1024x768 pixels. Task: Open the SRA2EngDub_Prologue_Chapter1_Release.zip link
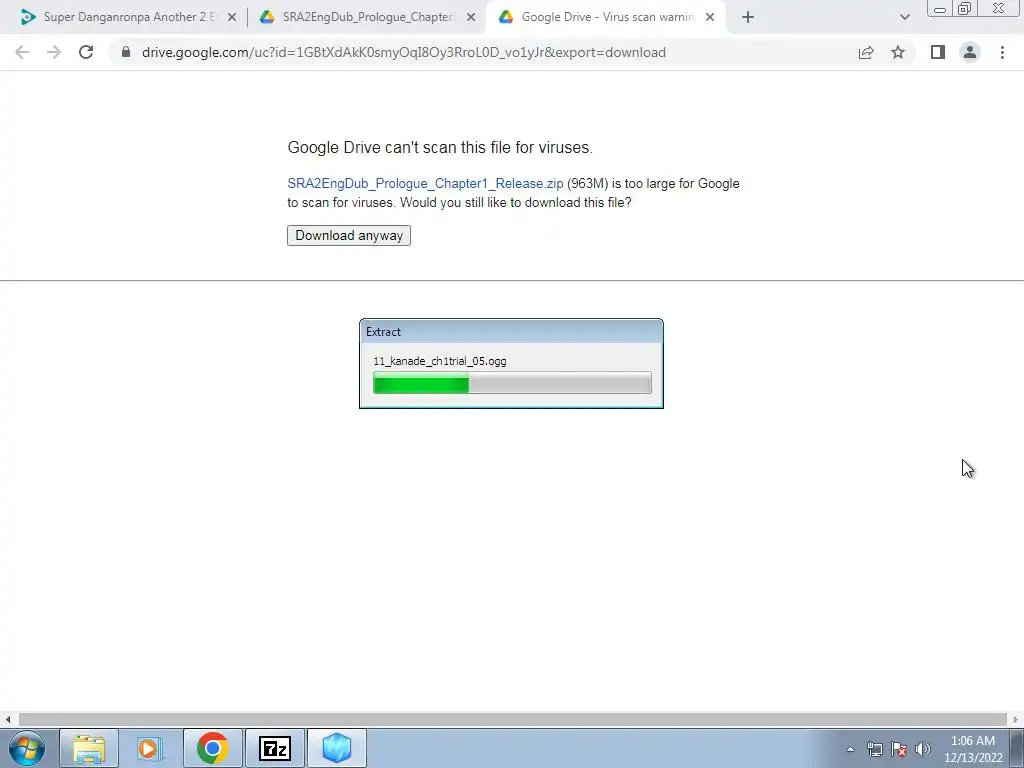click(x=425, y=184)
